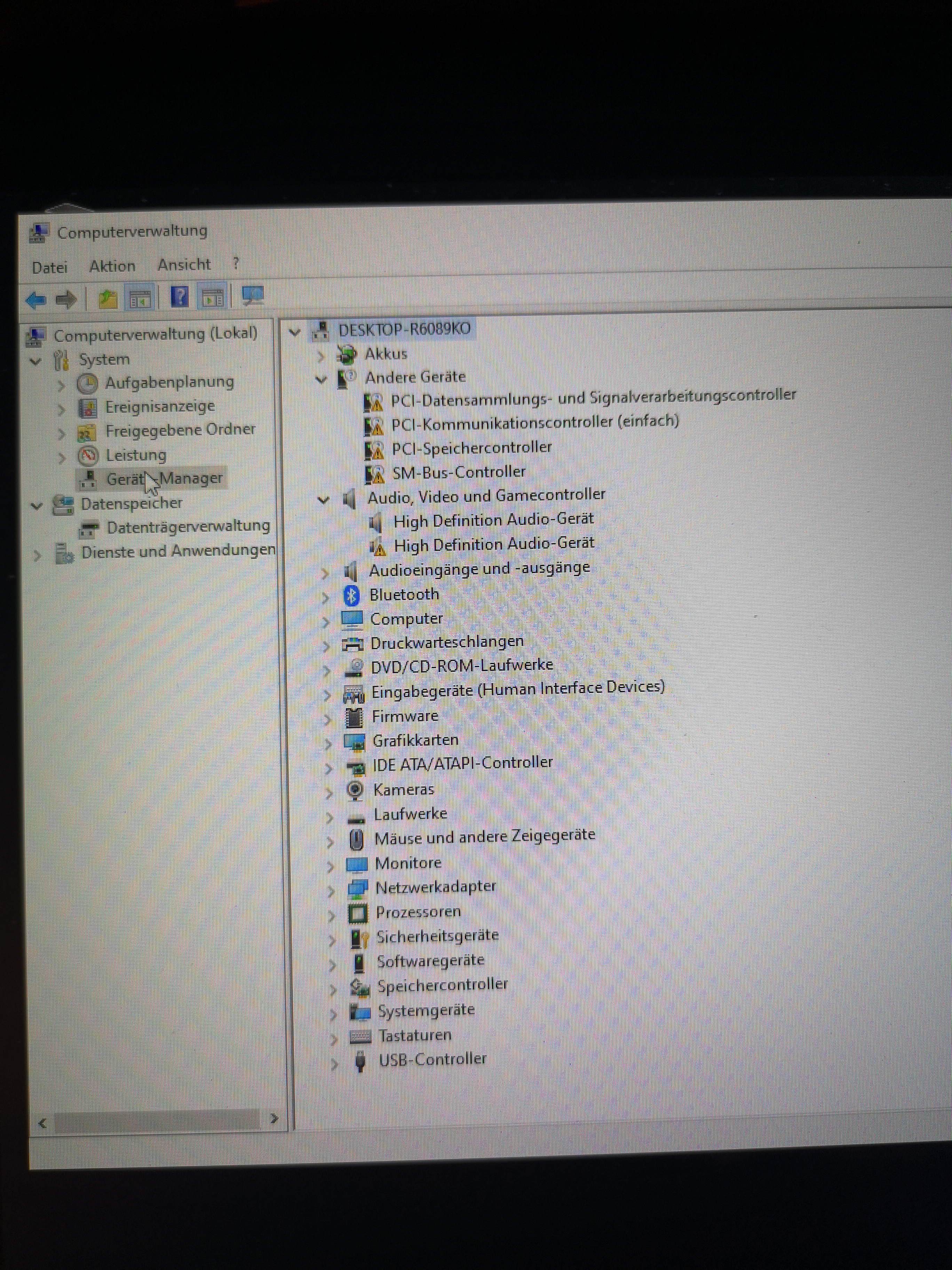The height and width of the screenshot is (1270, 952).
Task: Click left pane scrollbar left arrow
Action: tap(42, 1123)
